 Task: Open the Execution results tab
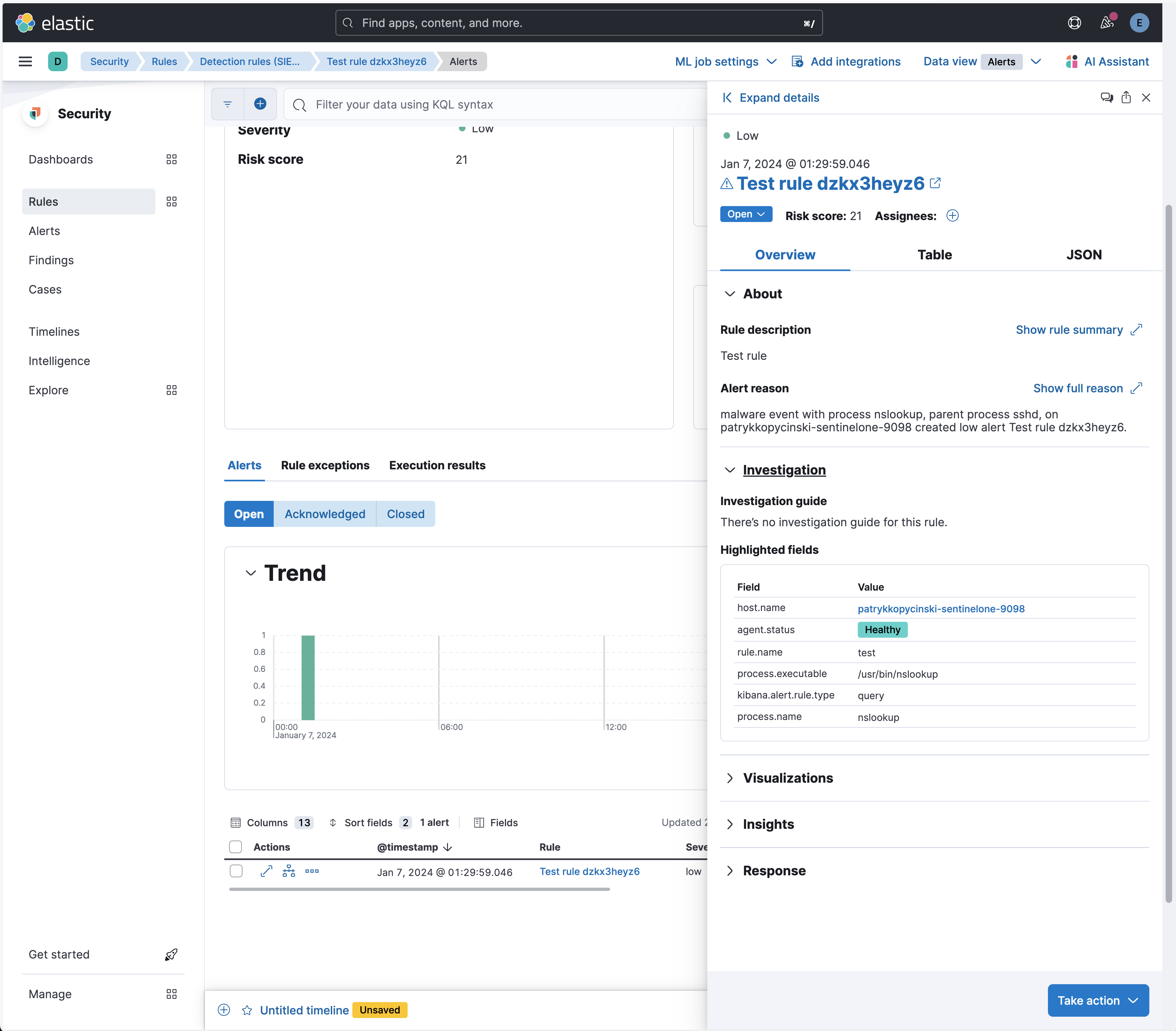click(x=437, y=465)
